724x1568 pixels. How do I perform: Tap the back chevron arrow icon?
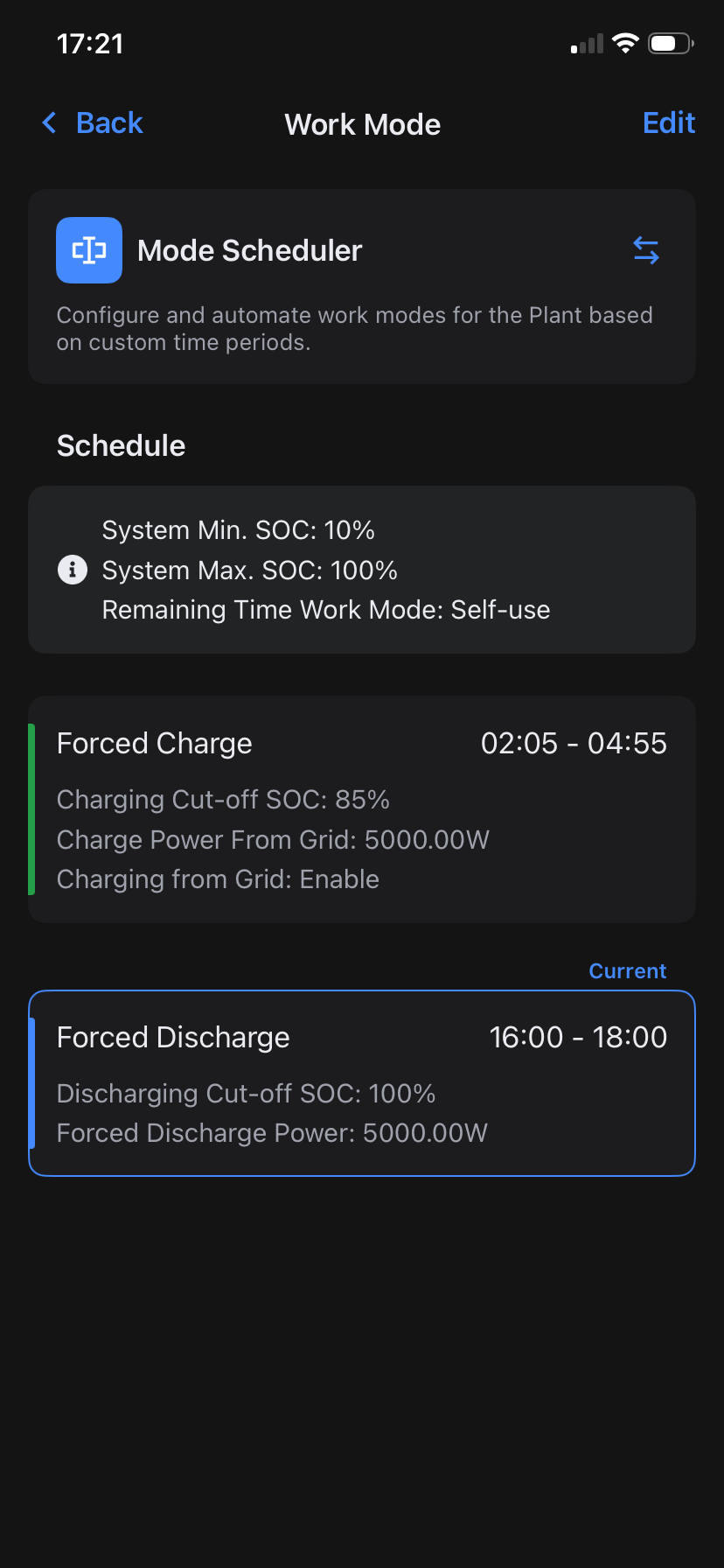pos(50,123)
